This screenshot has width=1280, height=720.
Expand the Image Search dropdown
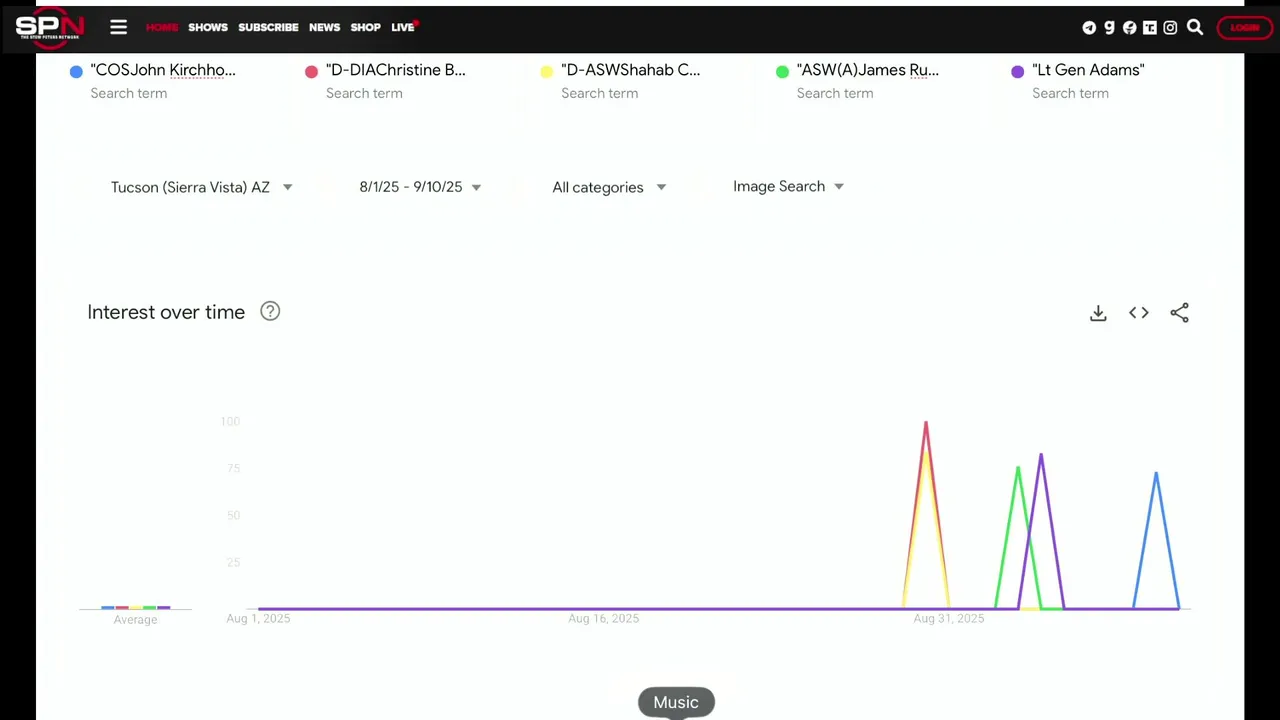coord(788,186)
